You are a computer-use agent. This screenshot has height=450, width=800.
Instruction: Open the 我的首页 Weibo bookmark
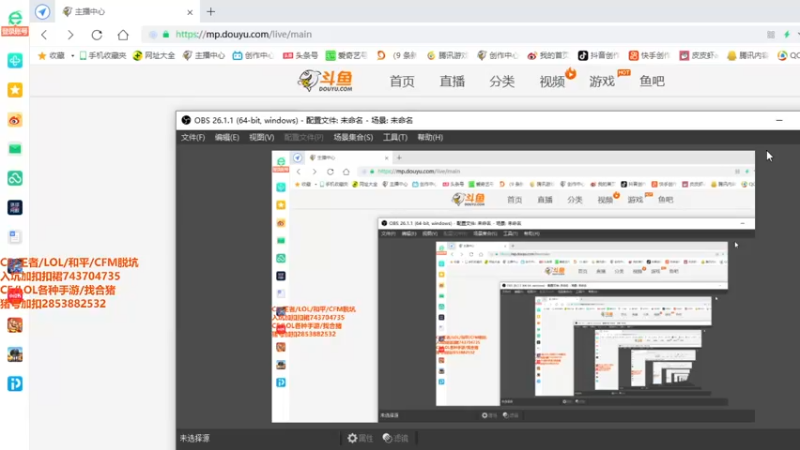click(x=548, y=56)
